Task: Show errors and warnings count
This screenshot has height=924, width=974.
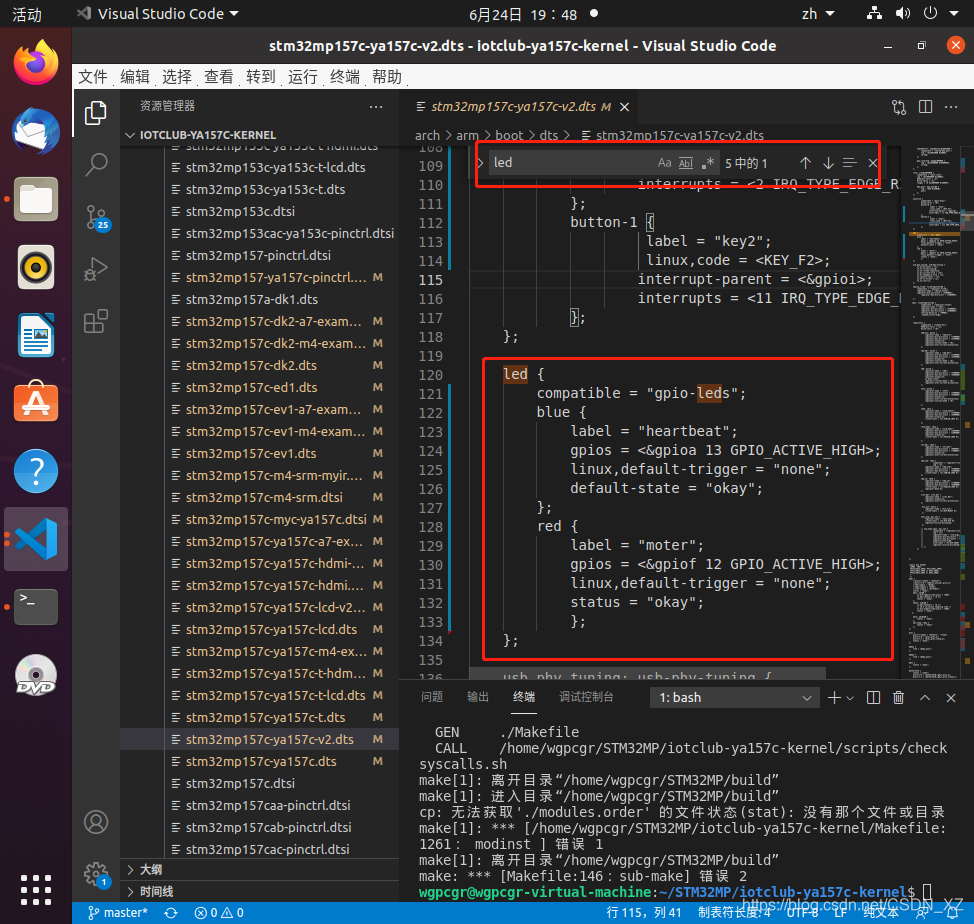Action: click(219, 913)
